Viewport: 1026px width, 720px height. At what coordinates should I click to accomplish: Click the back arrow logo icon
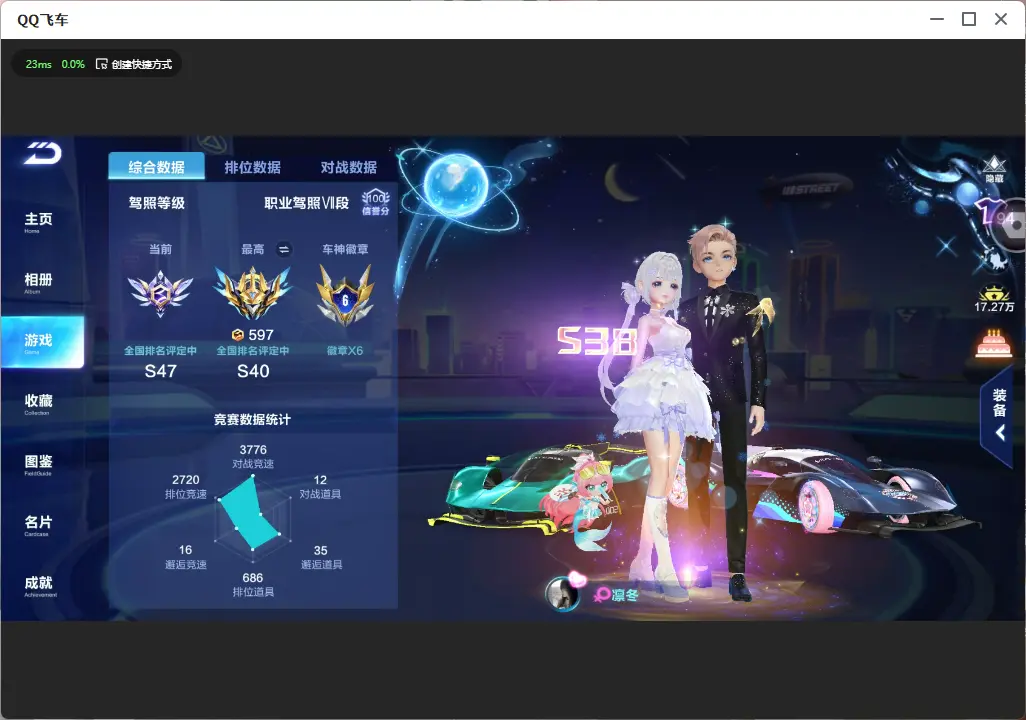click(43, 153)
